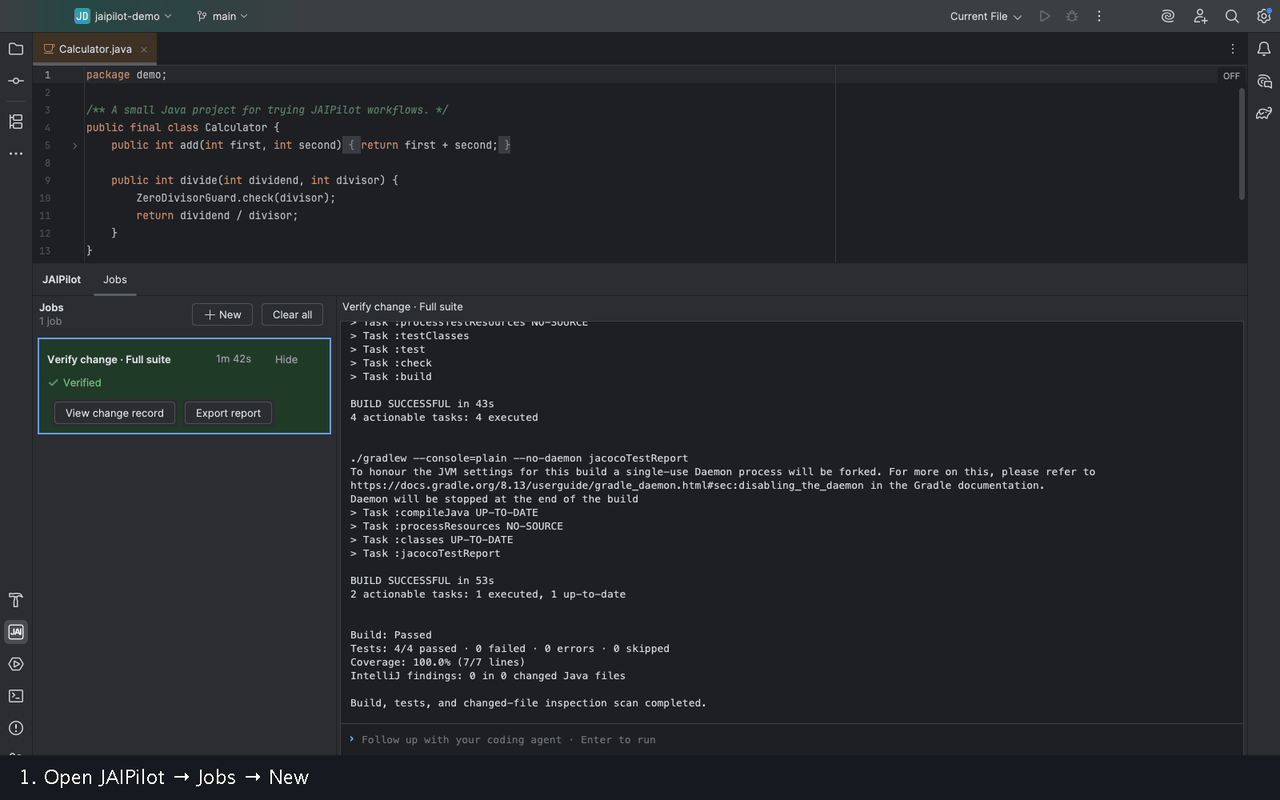Open the Problems exclamation icon

point(16,728)
